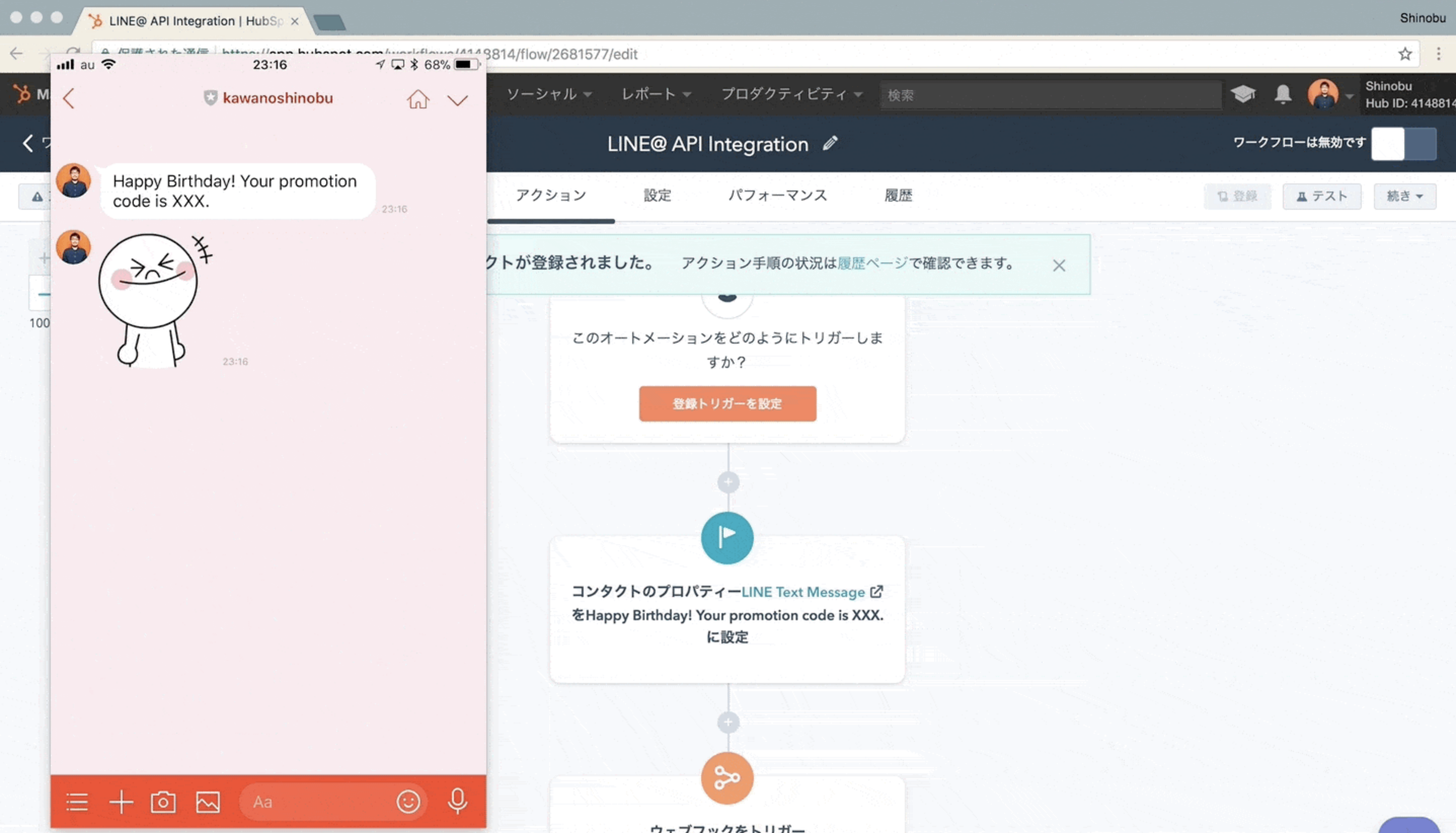Select the アクション tab
The height and width of the screenshot is (833, 1456).
point(551,195)
